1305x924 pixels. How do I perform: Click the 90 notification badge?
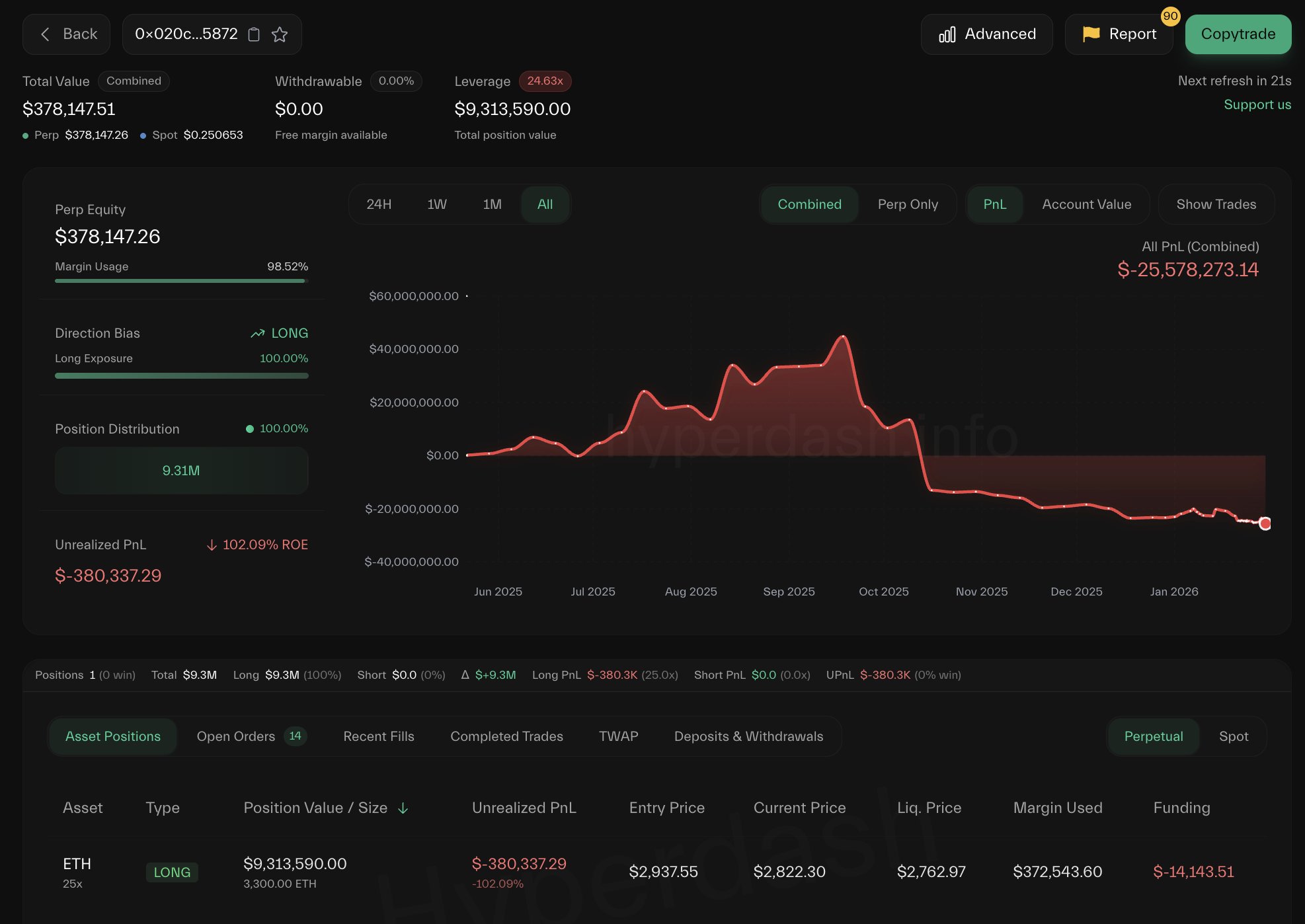coord(1170,16)
